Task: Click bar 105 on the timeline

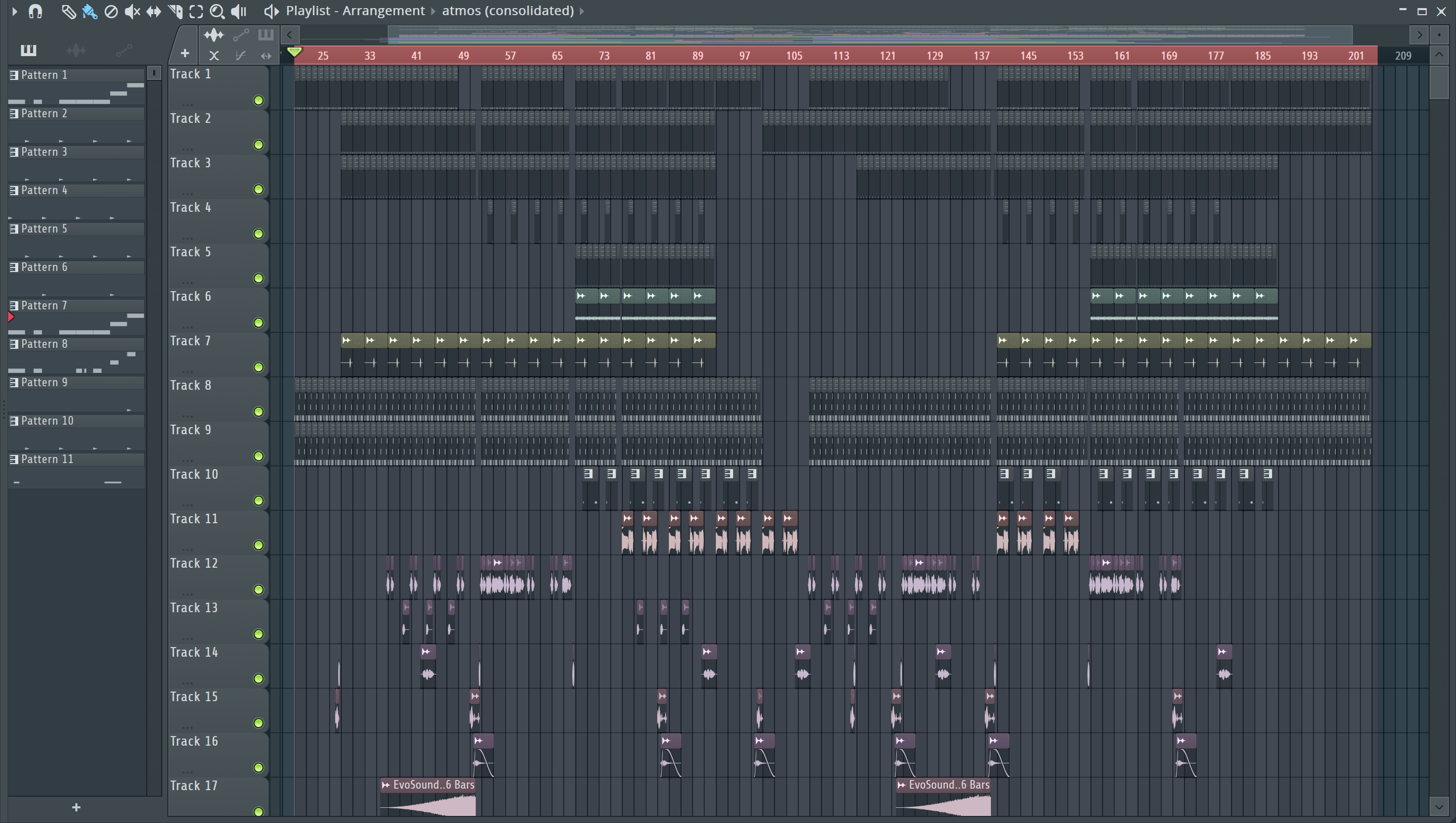Action: (794, 56)
